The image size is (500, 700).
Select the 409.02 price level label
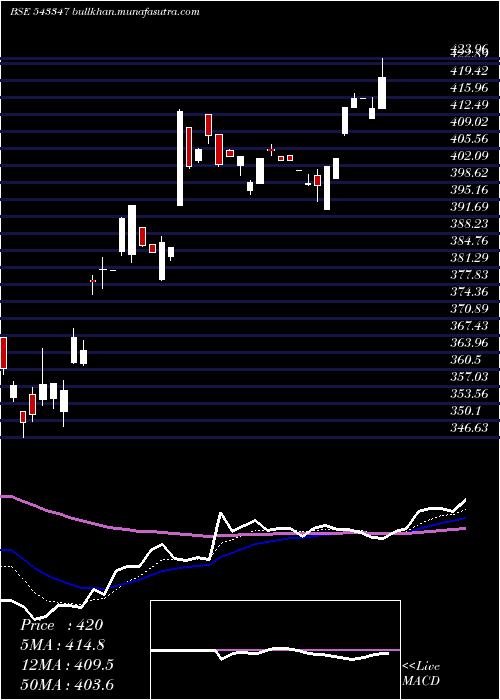[x=469, y=122]
